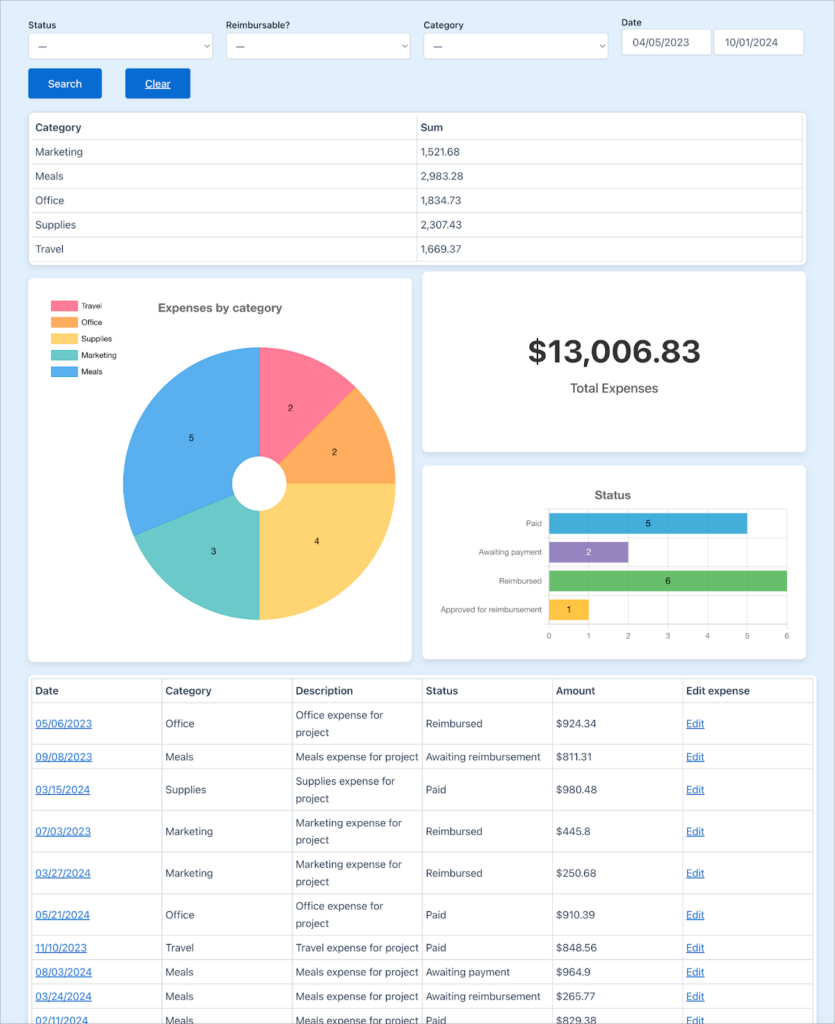Image resolution: width=835 pixels, height=1024 pixels.
Task: Open the Category filter dropdown
Action: pyautogui.click(x=514, y=45)
